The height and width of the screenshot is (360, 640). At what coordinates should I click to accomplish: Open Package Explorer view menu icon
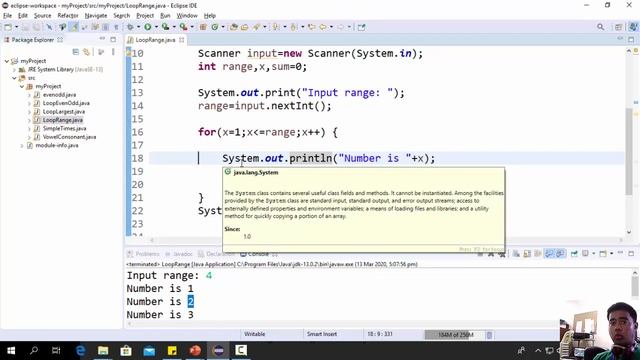[x=113, y=52]
